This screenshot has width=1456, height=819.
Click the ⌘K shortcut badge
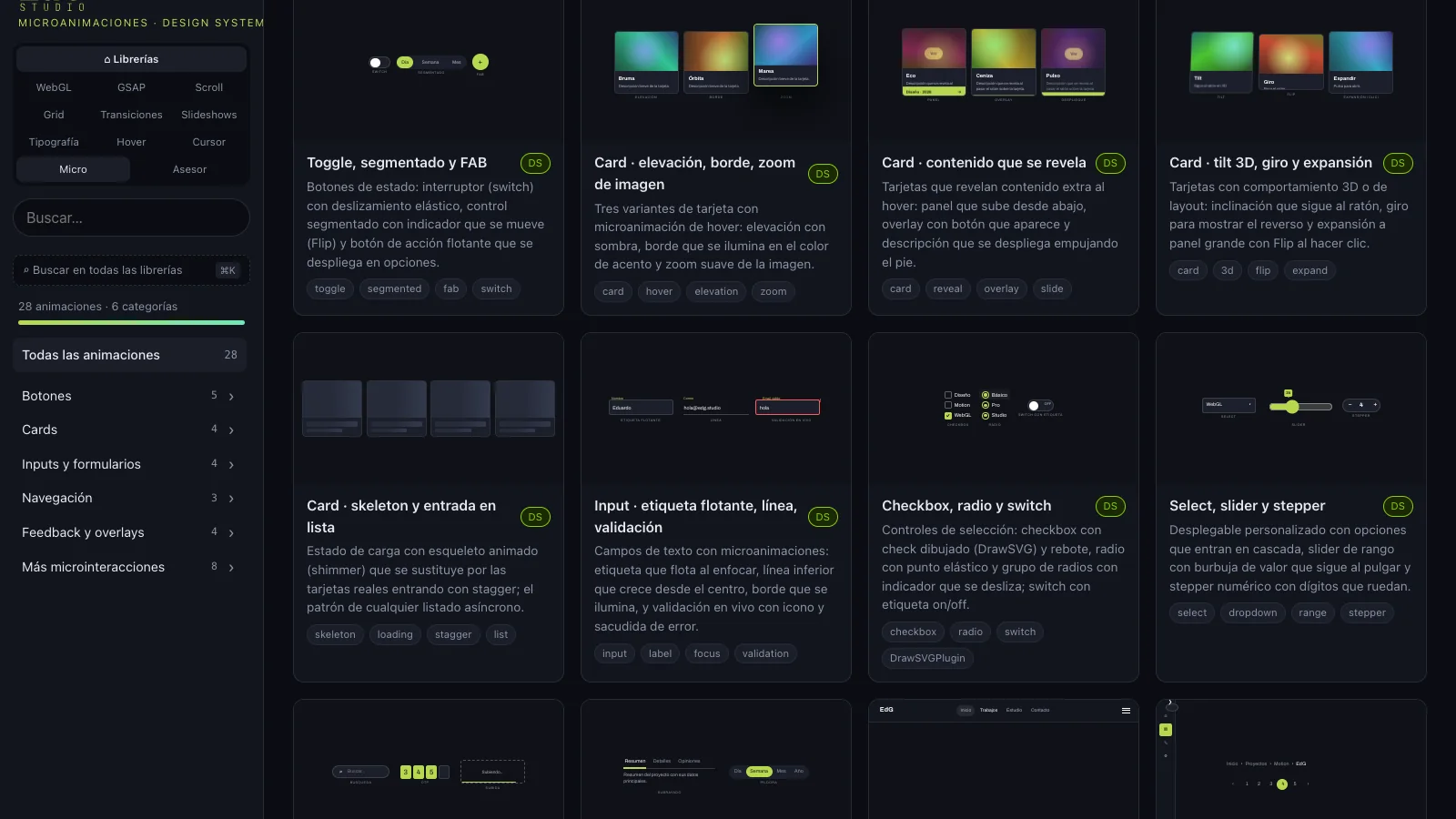(227, 270)
